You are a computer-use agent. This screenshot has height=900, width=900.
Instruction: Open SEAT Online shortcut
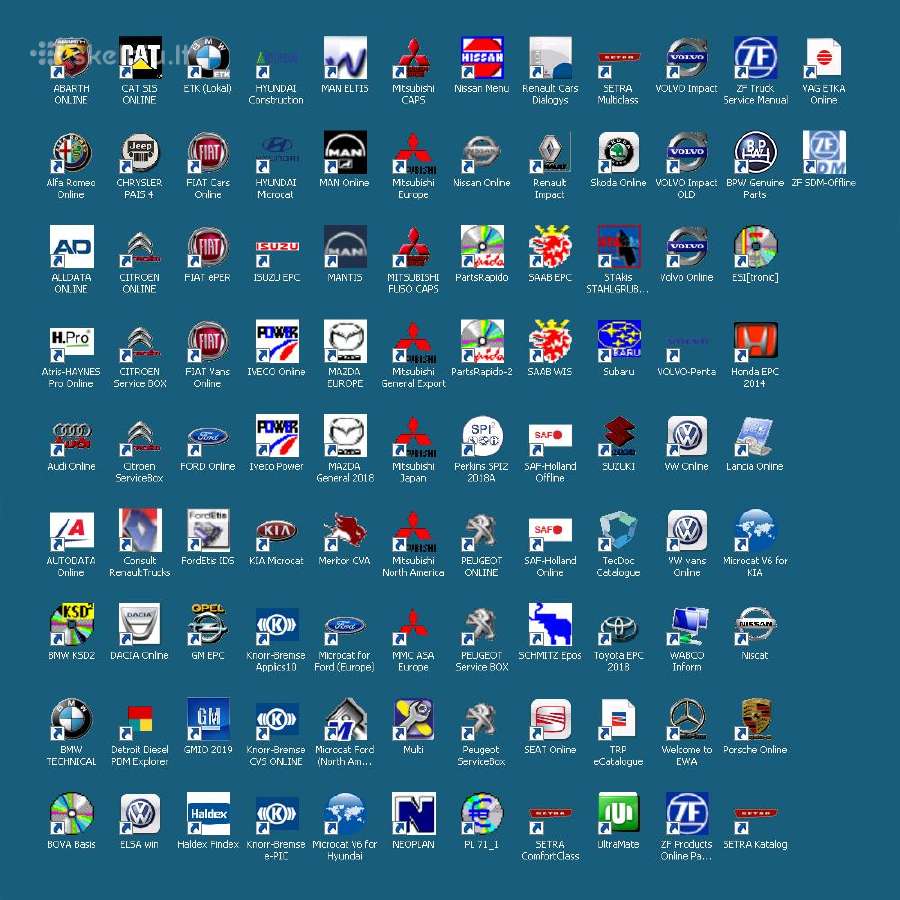click(550, 719)
